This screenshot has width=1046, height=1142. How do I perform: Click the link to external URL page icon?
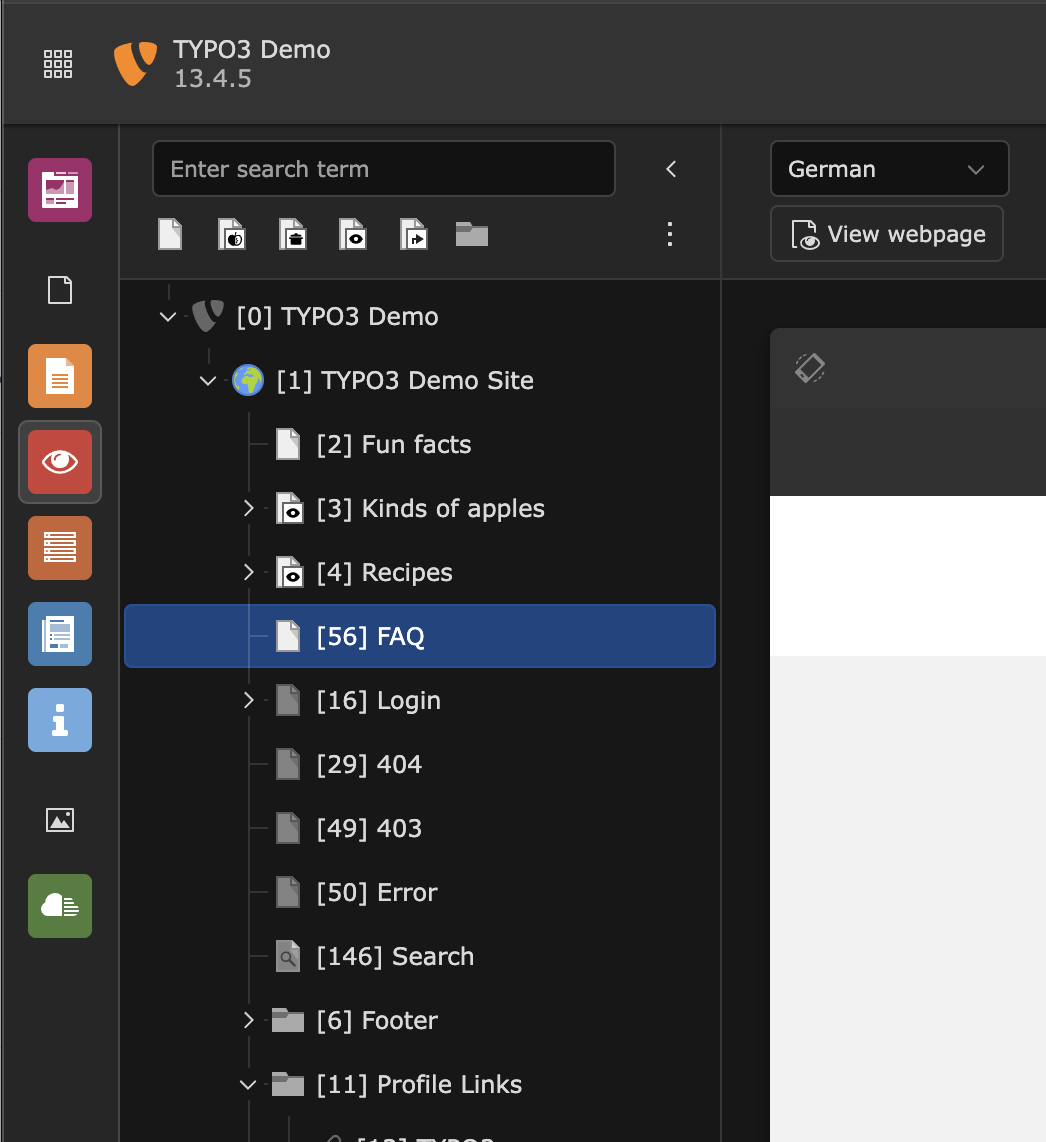click(414, 235)
